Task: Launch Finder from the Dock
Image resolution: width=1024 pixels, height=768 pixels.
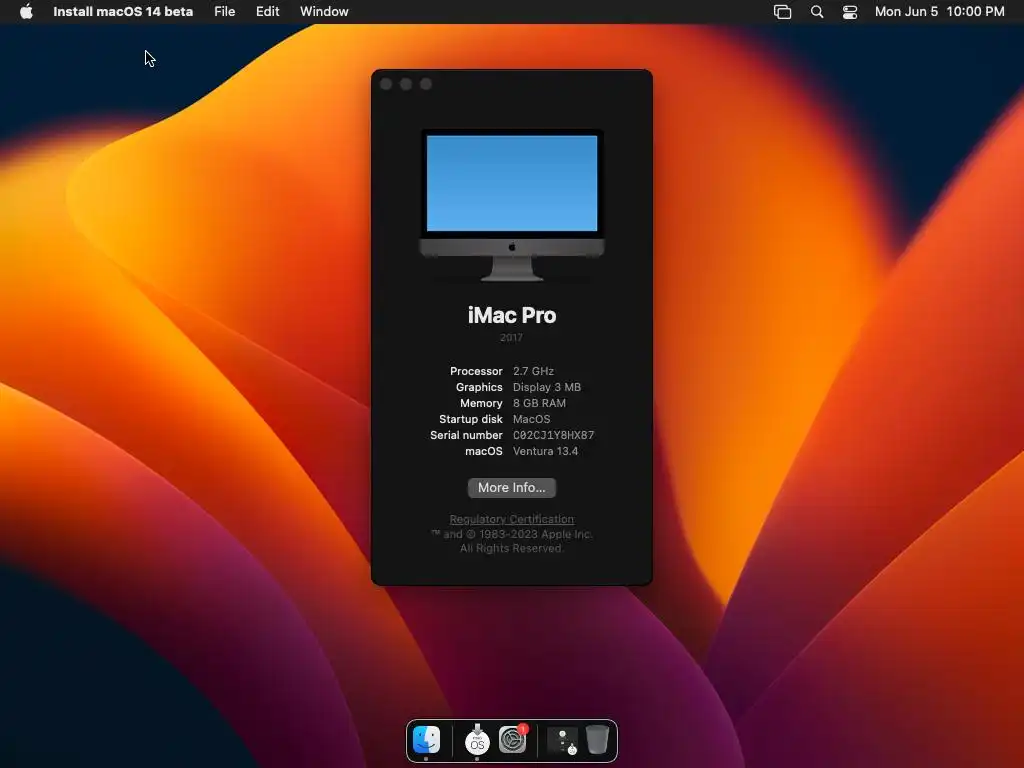Action: click(x=426, y=740)
